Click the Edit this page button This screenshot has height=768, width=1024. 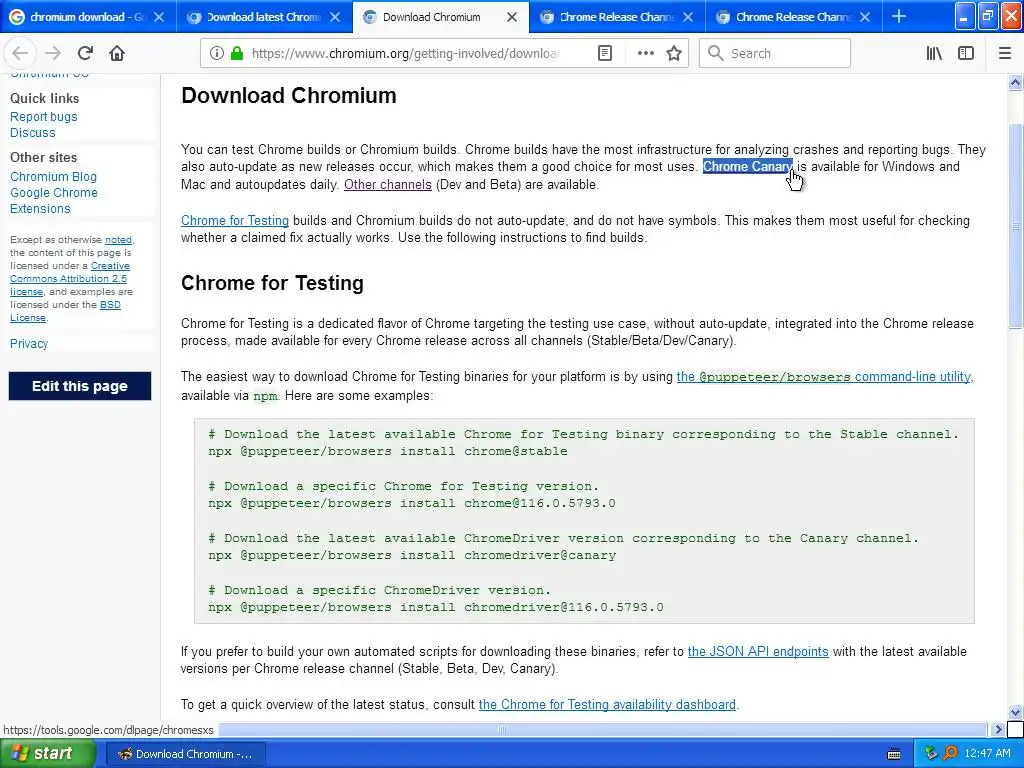80,386
